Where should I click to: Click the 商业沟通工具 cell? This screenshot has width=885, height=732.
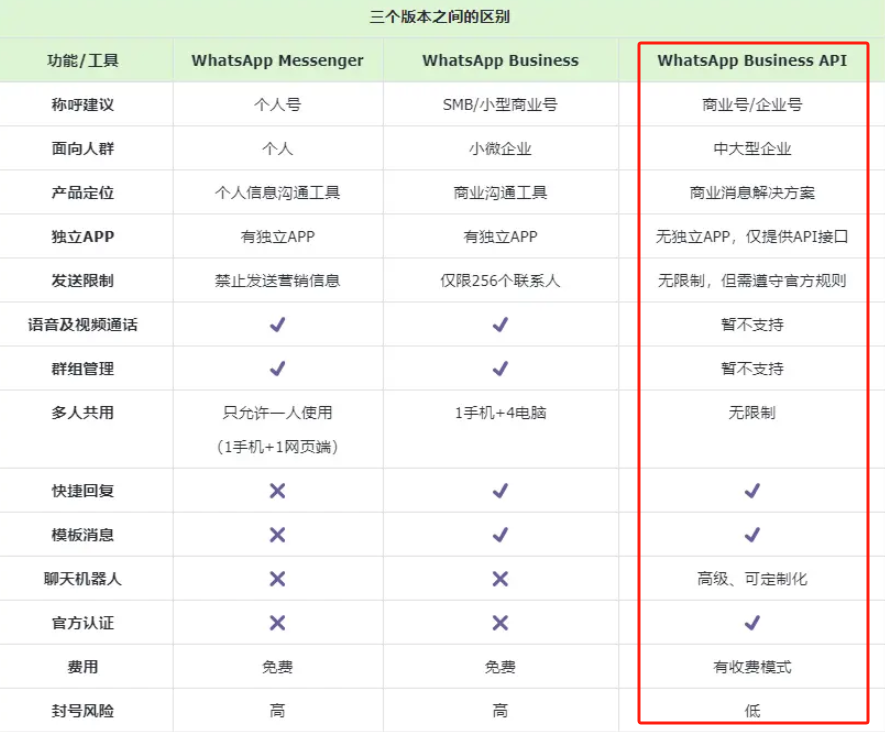(500, 193)
